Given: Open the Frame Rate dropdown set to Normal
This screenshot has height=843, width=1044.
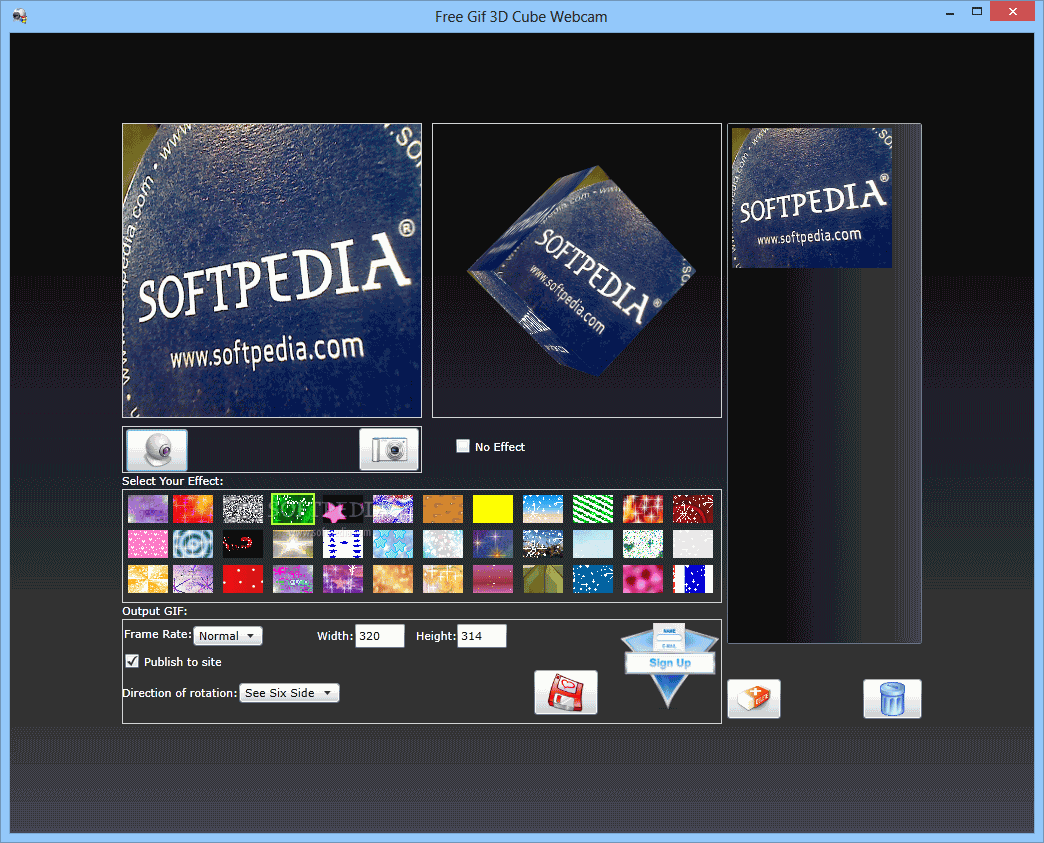Looking at the screenshot, I should tap(228, 636).
